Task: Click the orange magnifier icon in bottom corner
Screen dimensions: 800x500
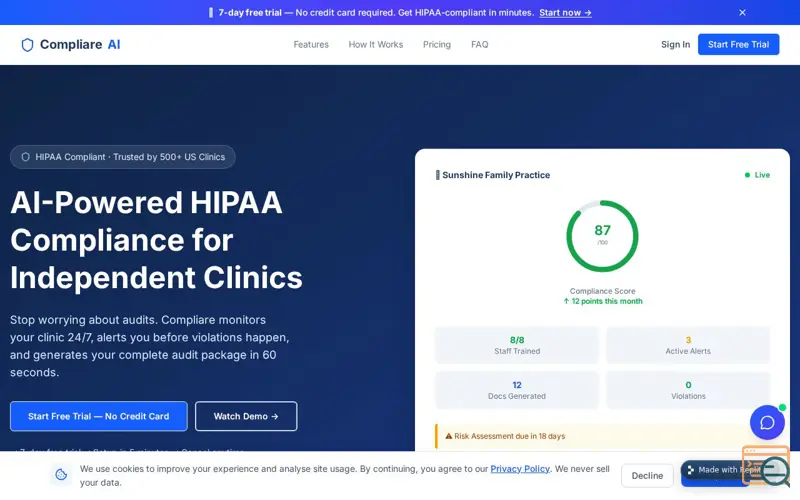Action: pos(767,467)
